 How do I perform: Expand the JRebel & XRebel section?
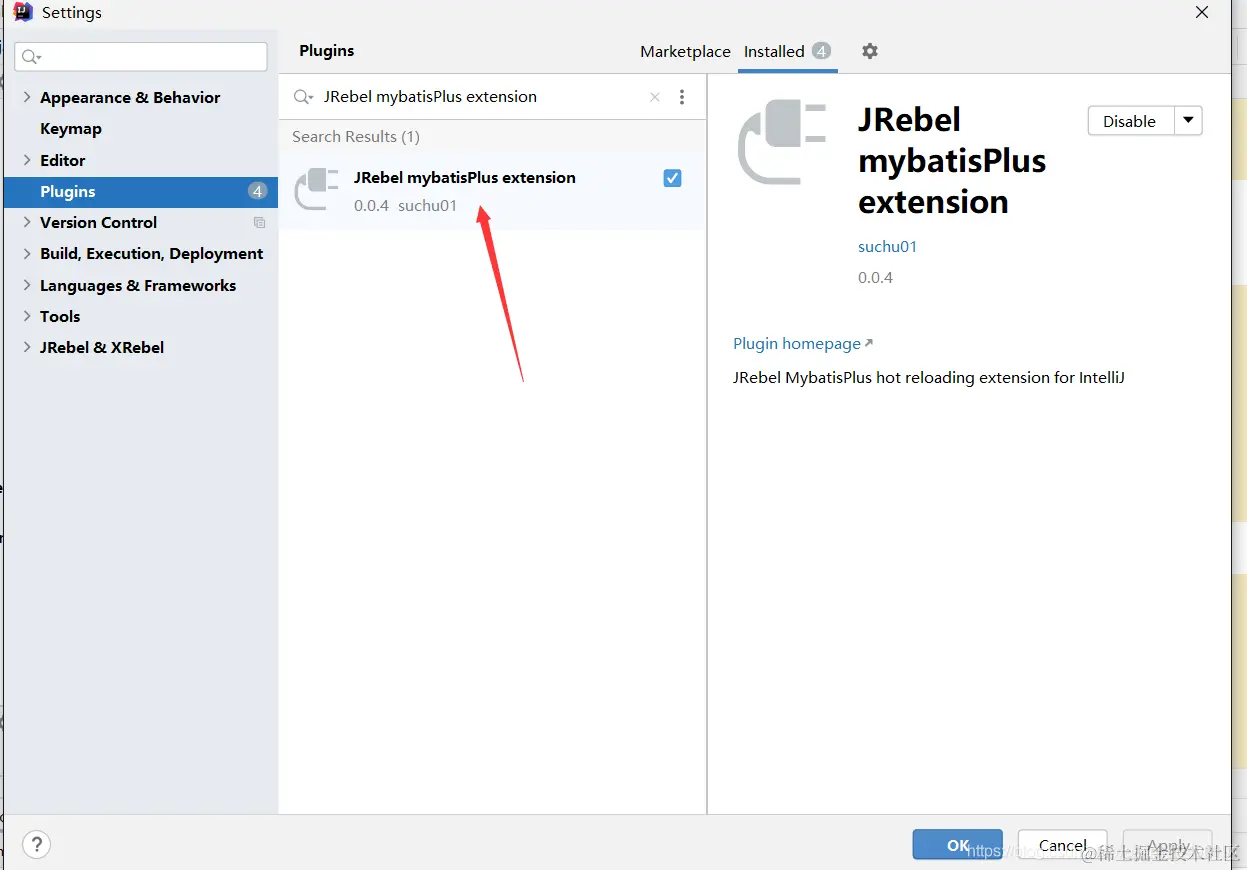coord(26,347)
